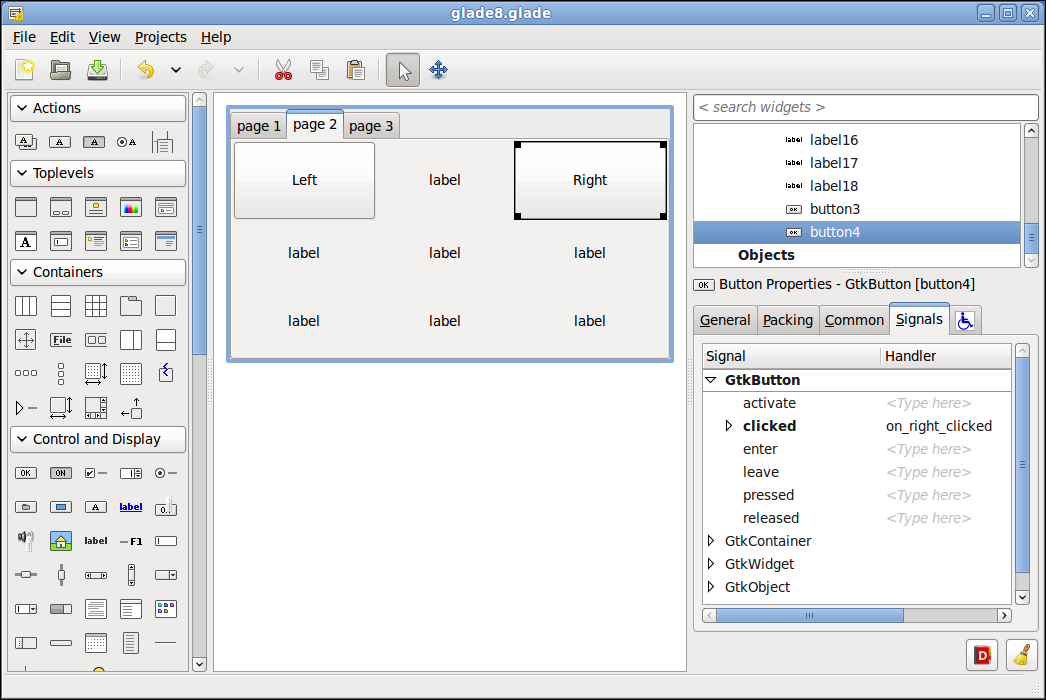Pick the Radio Action icon in Actions

tap(127, 142)
